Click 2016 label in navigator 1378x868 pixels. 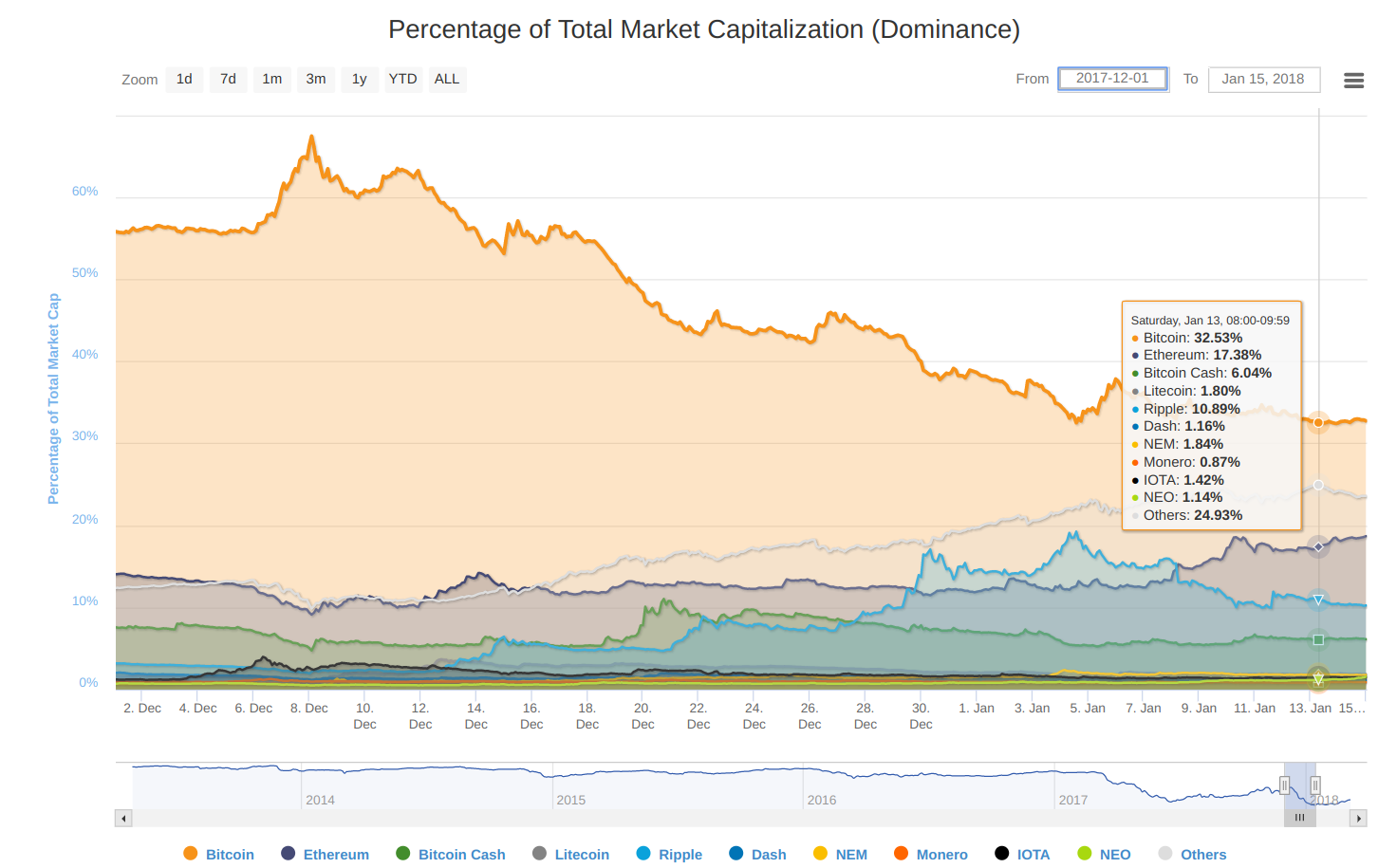click(822, 800)
